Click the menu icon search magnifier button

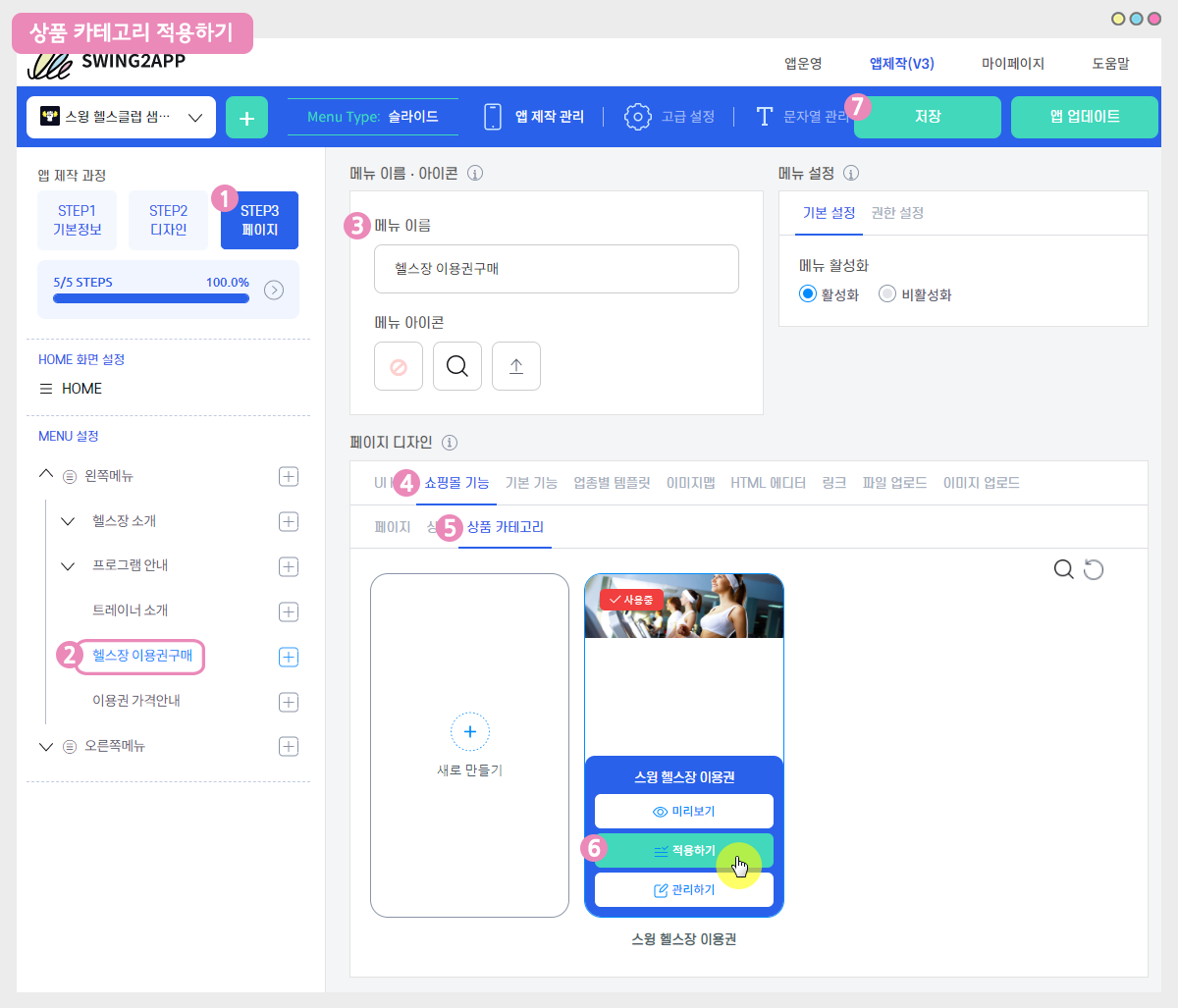[456, 366]
